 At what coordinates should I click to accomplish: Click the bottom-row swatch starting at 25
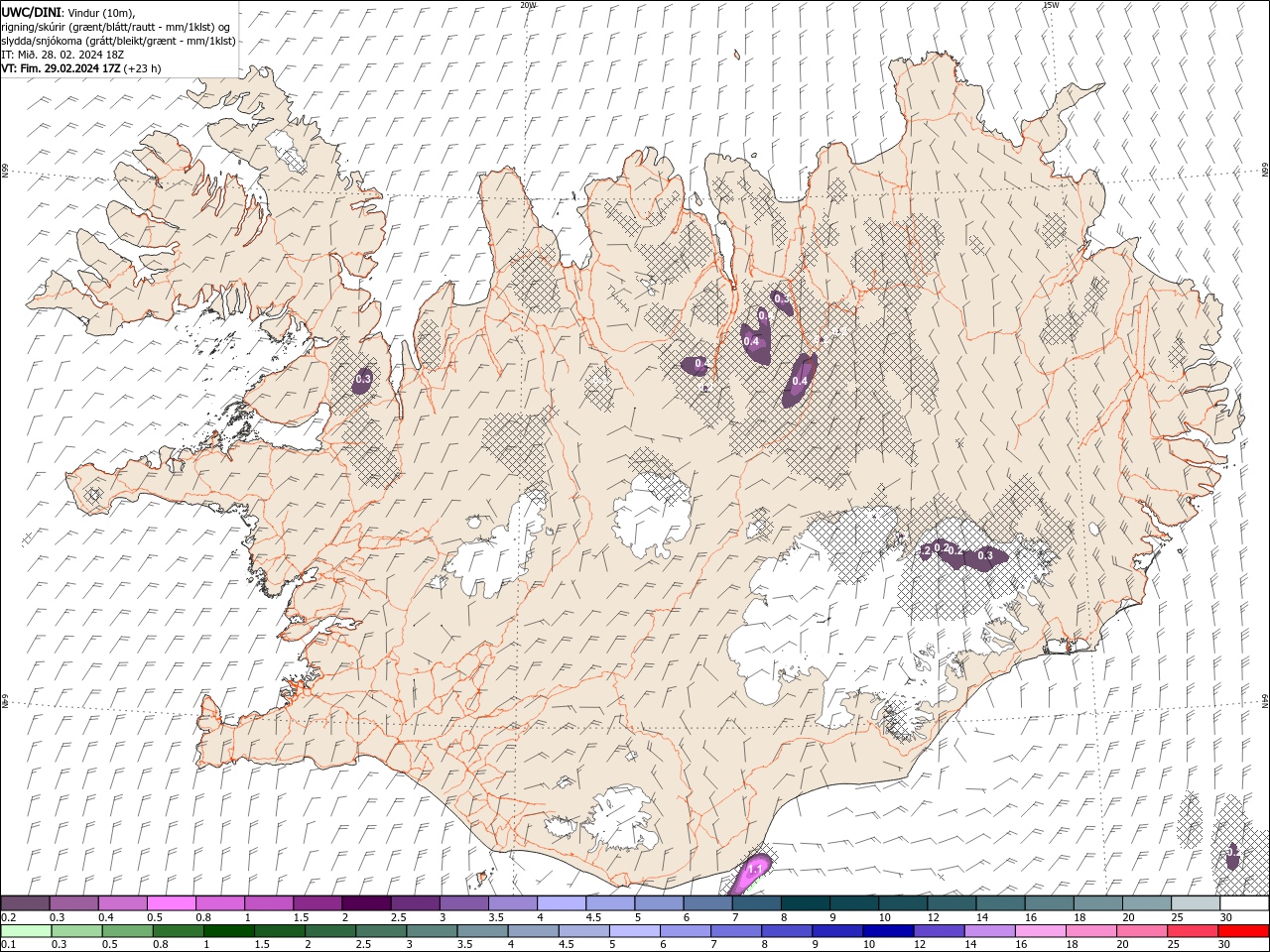(x=1194, y=931)
